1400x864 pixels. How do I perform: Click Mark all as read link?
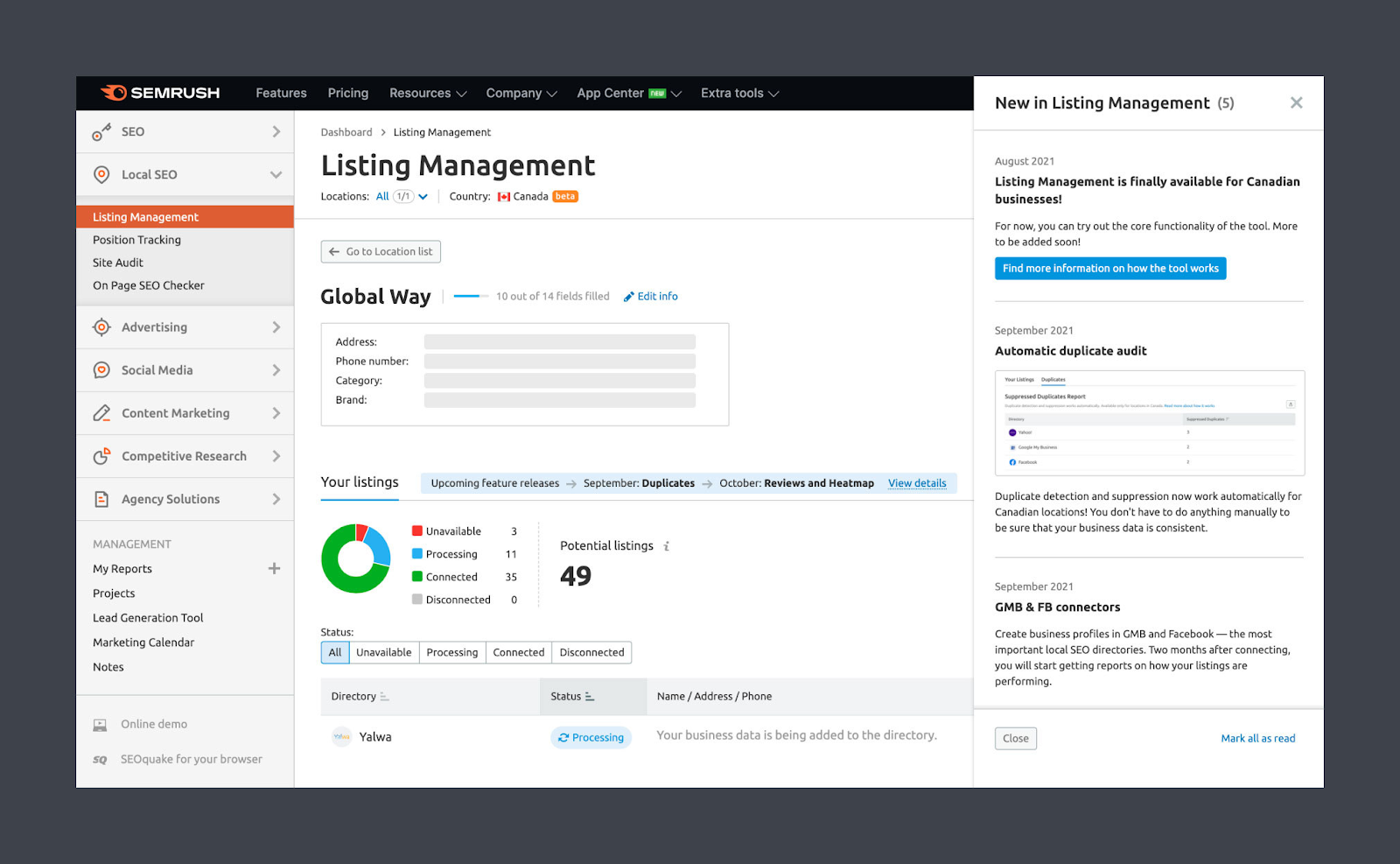pyautogui.click(x=1257, y=739)
